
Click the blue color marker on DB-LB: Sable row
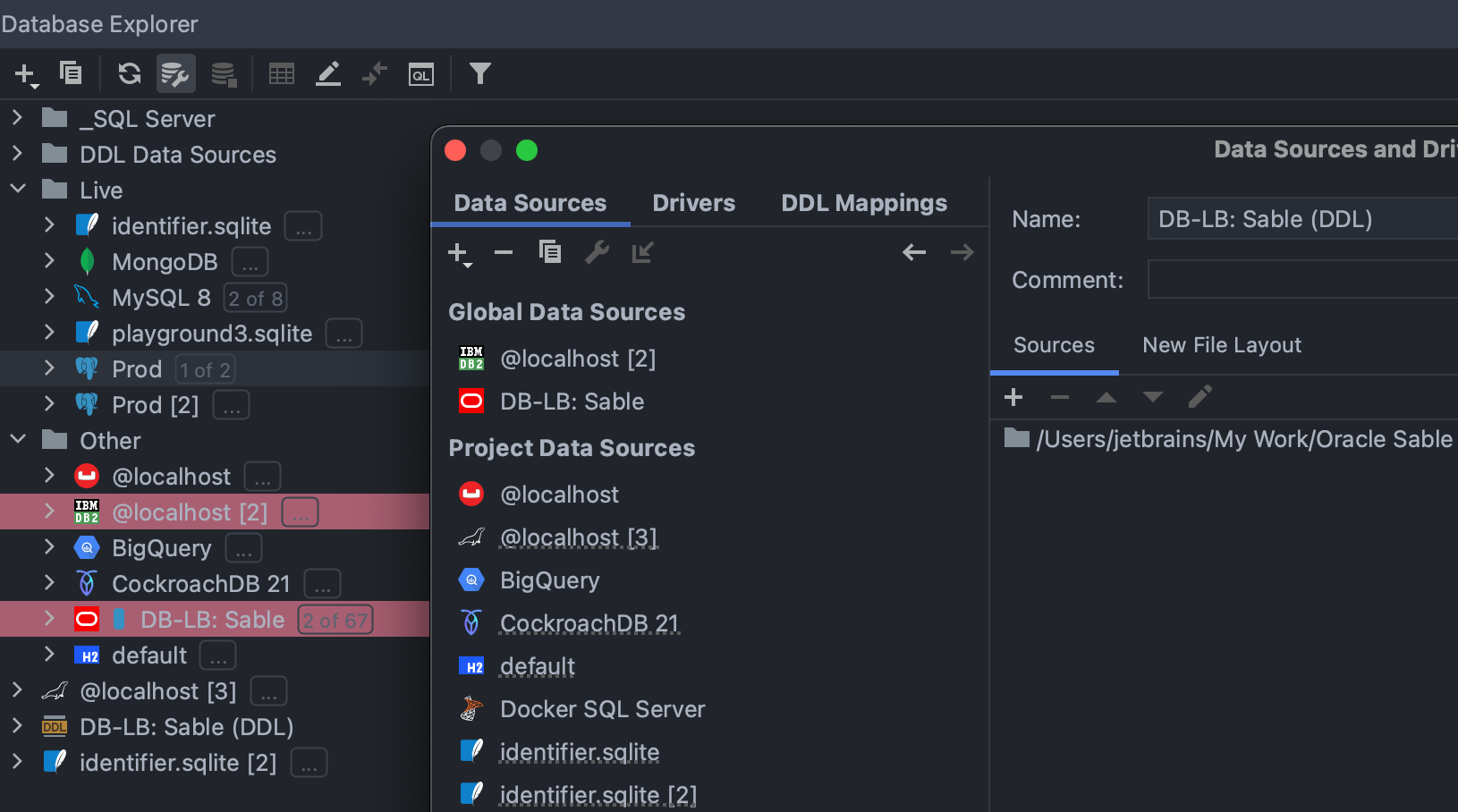120,619
